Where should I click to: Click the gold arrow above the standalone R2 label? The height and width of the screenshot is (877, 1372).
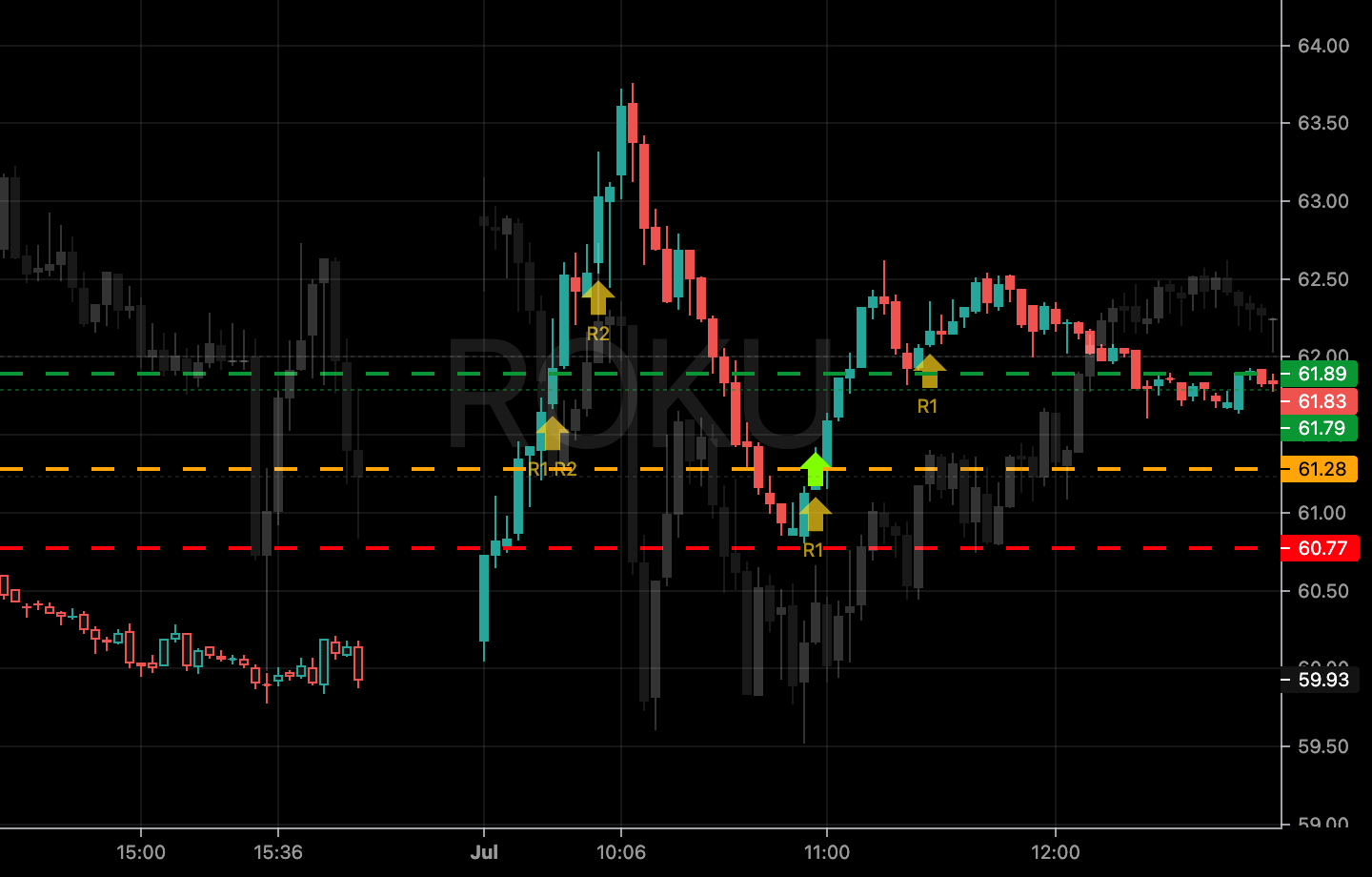point(597,297)
